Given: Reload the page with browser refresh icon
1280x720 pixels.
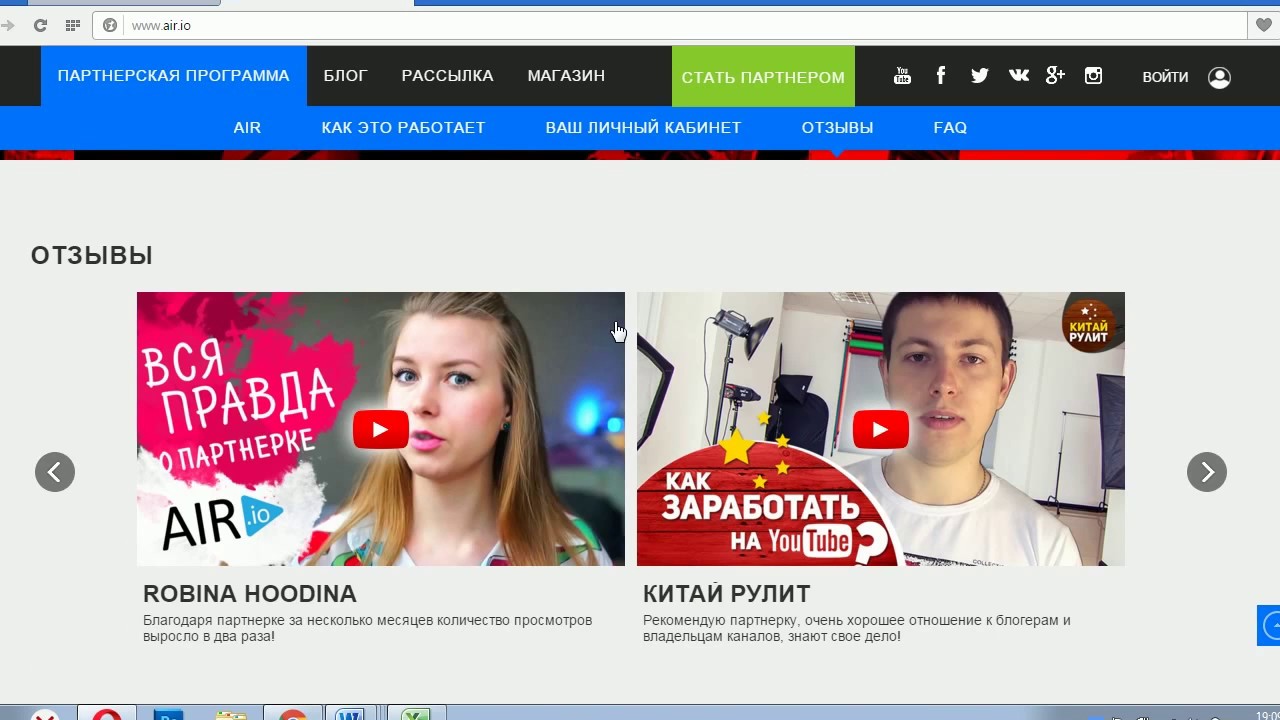Looking at the screenshot, I should [40, 25].
